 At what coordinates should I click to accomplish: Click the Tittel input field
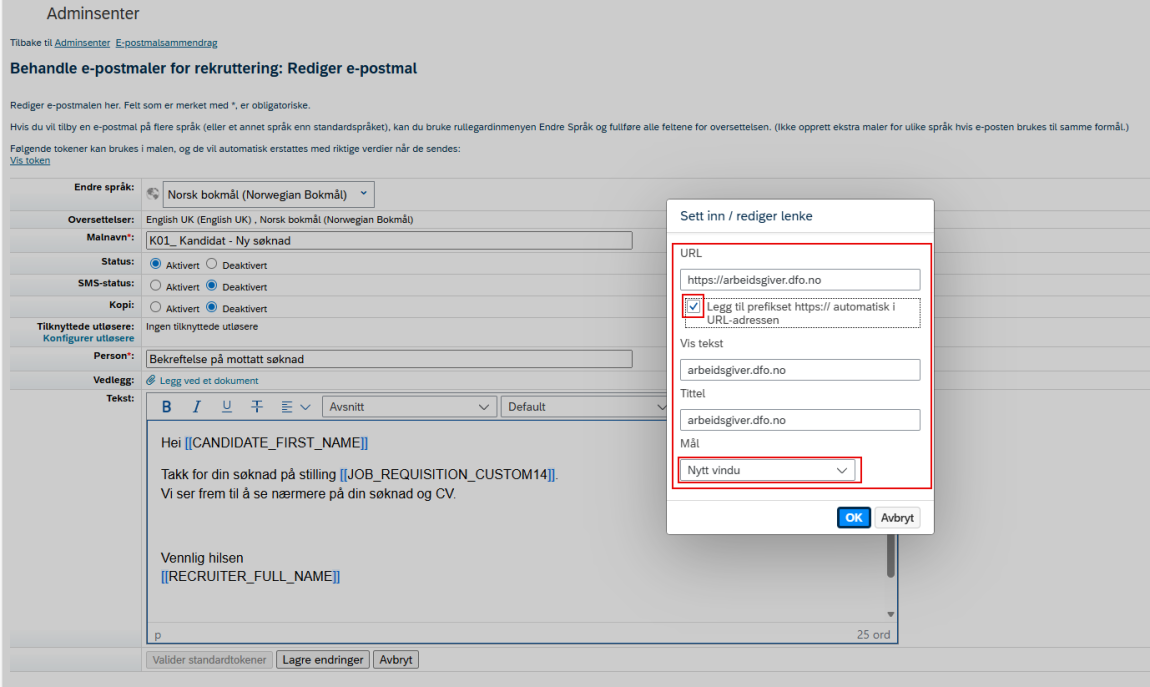pos(800,420)
